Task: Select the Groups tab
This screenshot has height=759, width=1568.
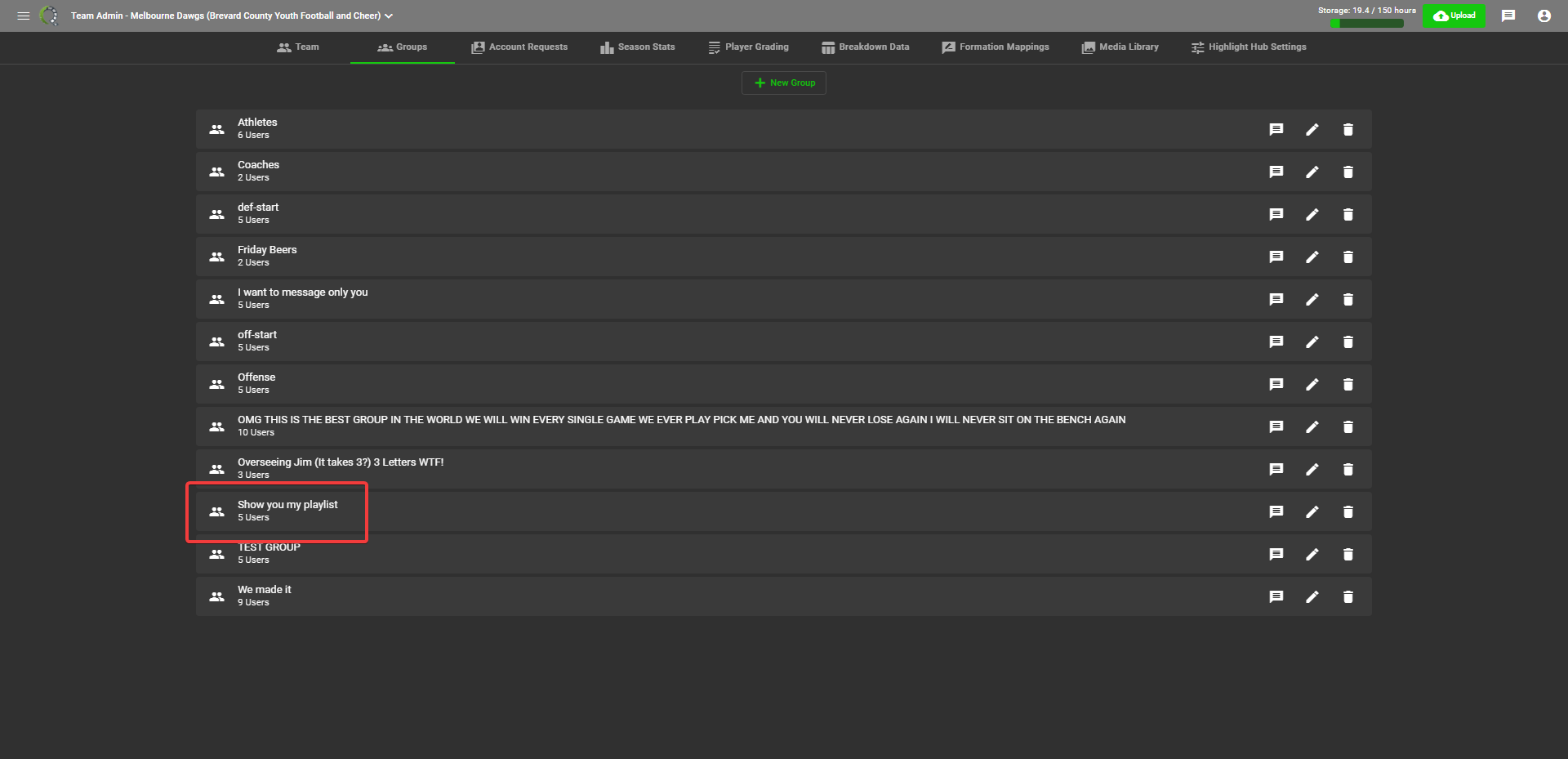Action: 403,47
